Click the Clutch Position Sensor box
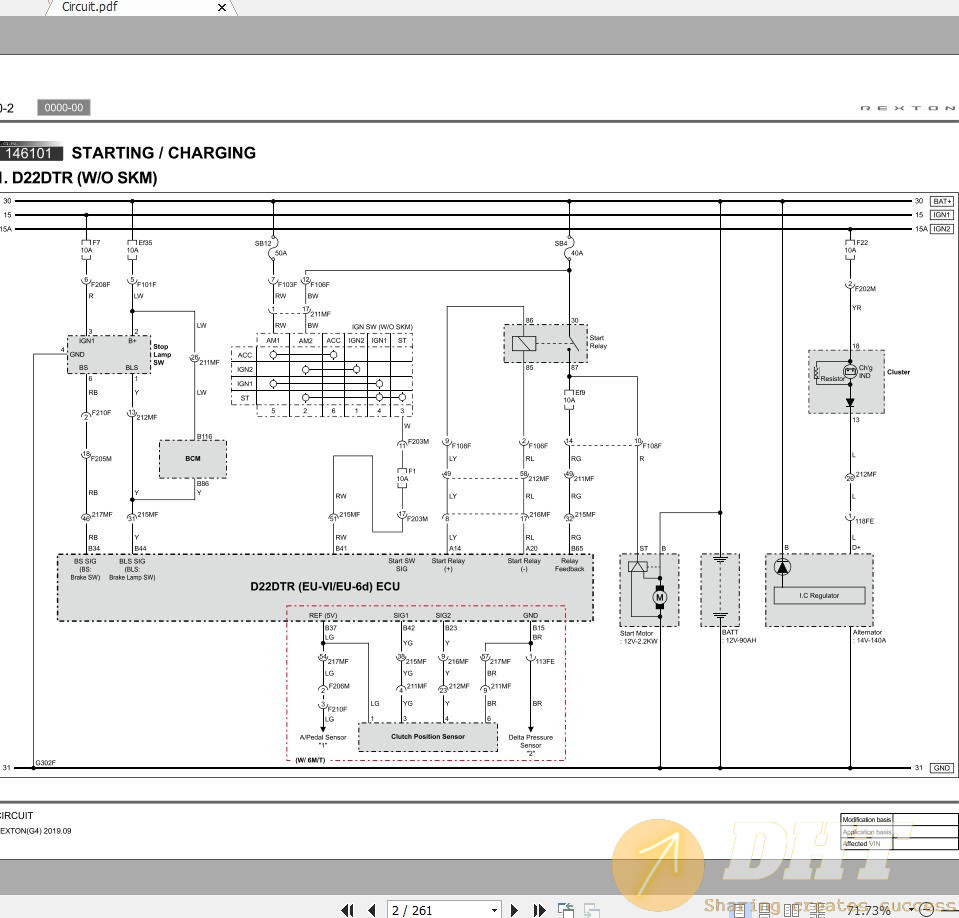Viewport: 959px width, 918px height. pyautogui.click(x=428, y=737)
